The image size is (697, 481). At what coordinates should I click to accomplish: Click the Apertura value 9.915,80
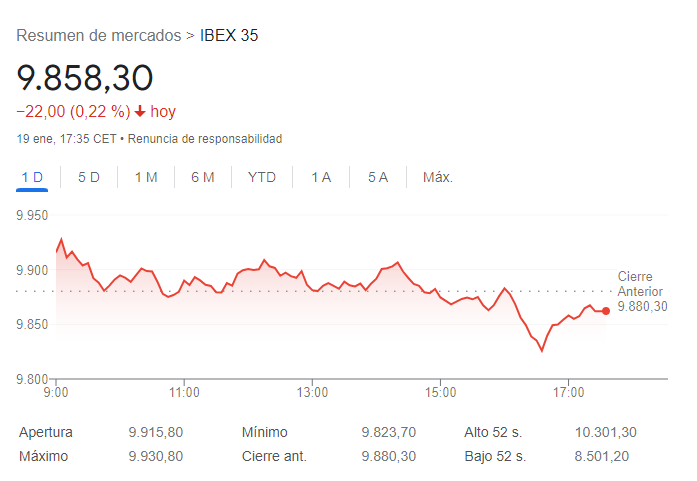(156, 432)
